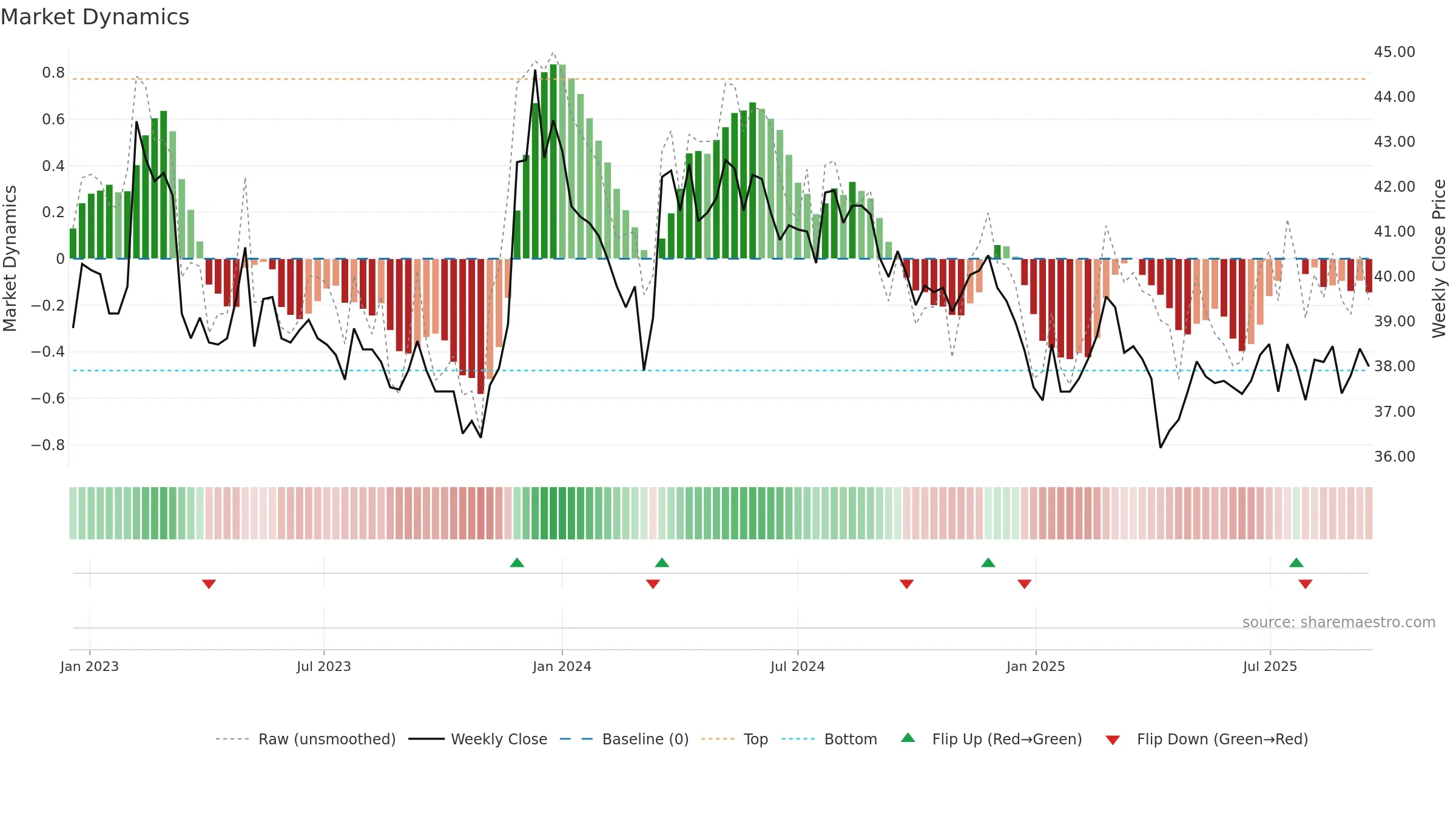The width and height of the screenshot is (1456, 819).
Task: Click the 38.00 price axis tick
Action: [x=1394, y=366]
